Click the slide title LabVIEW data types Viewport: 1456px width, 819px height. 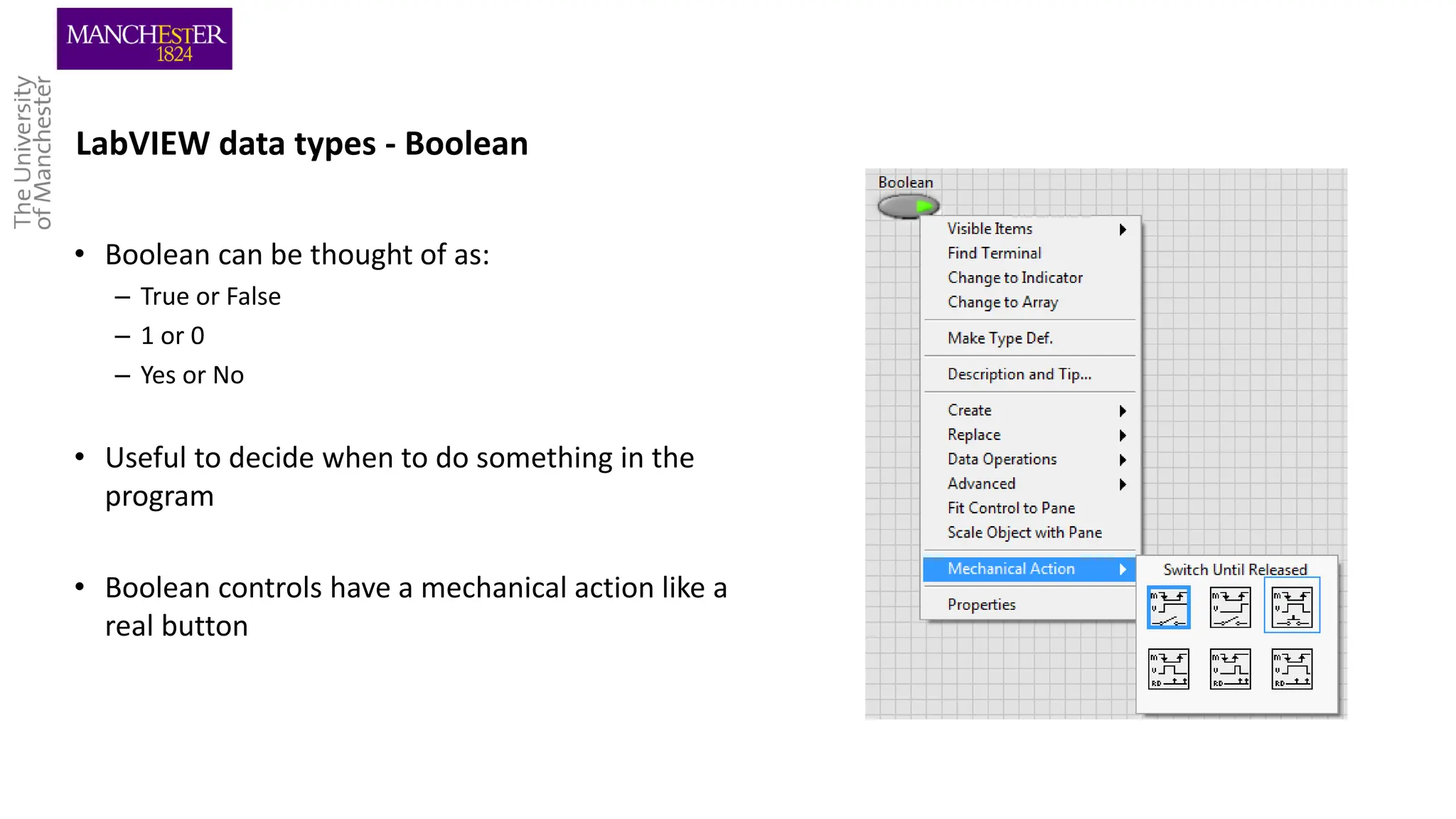pyautogui.click(x=302, y=144)
